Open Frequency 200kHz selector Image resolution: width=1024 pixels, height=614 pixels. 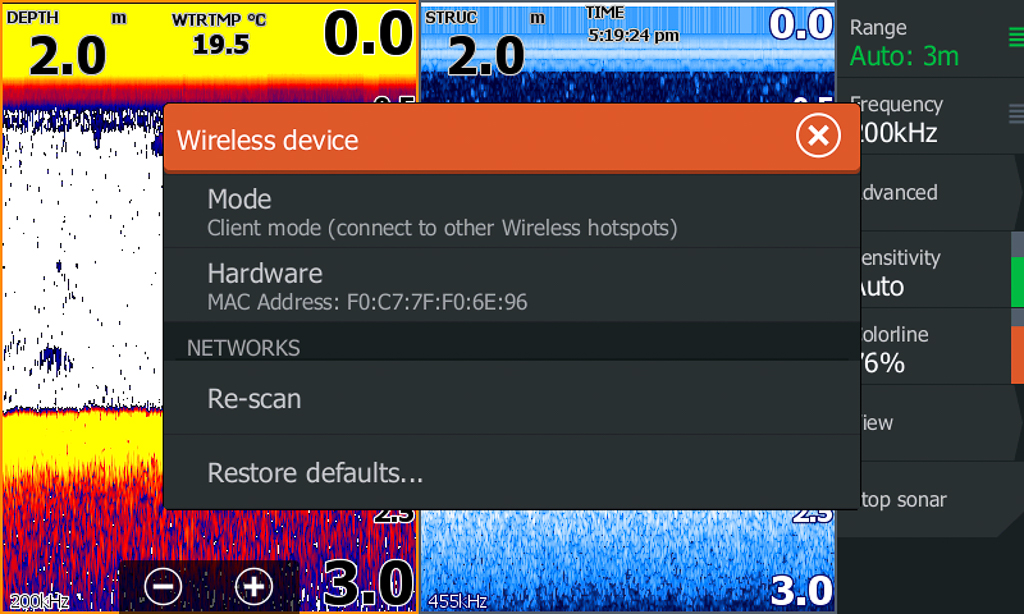tap(942, 118)
